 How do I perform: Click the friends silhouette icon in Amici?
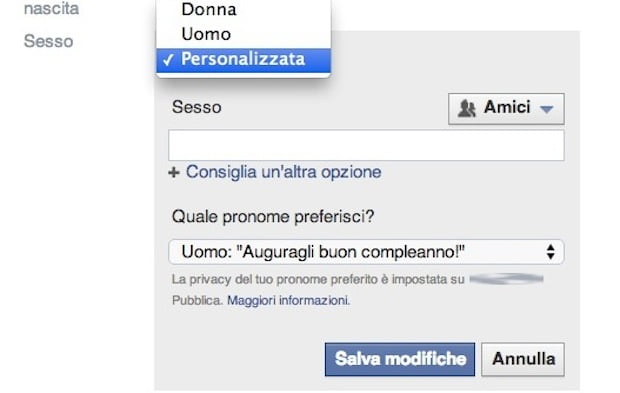[467, 108]
